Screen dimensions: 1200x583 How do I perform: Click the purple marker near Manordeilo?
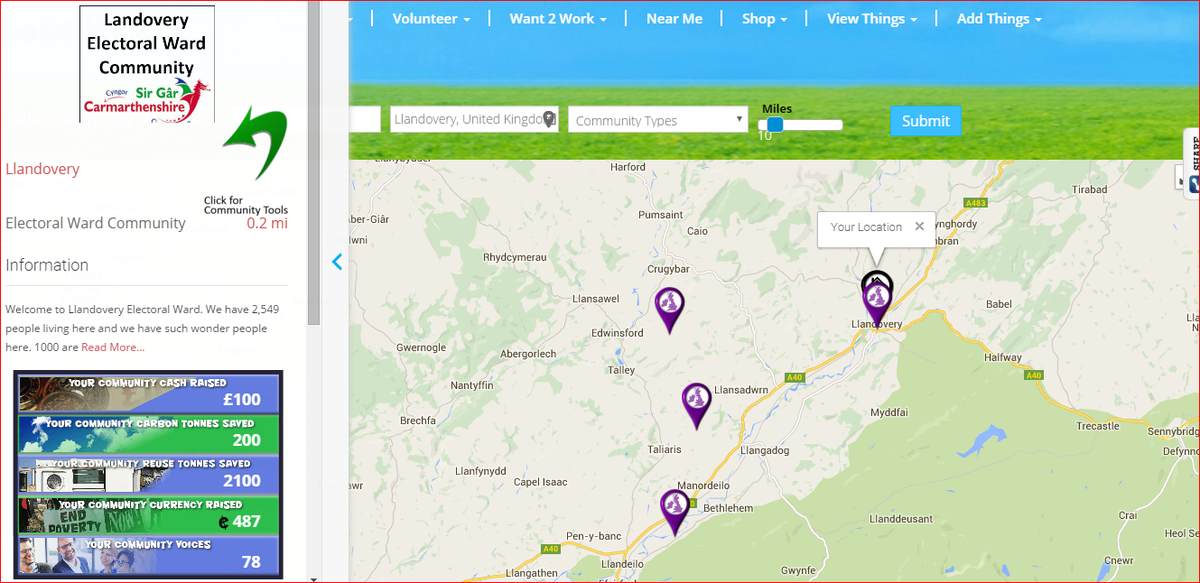675,512
